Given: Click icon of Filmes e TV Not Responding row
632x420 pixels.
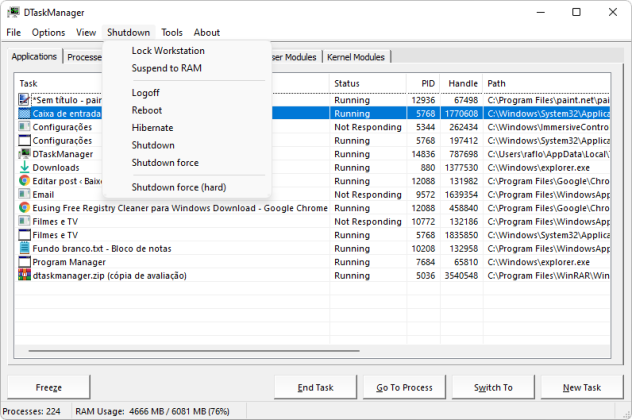Looking at the screenshot, I should (24, 221).
